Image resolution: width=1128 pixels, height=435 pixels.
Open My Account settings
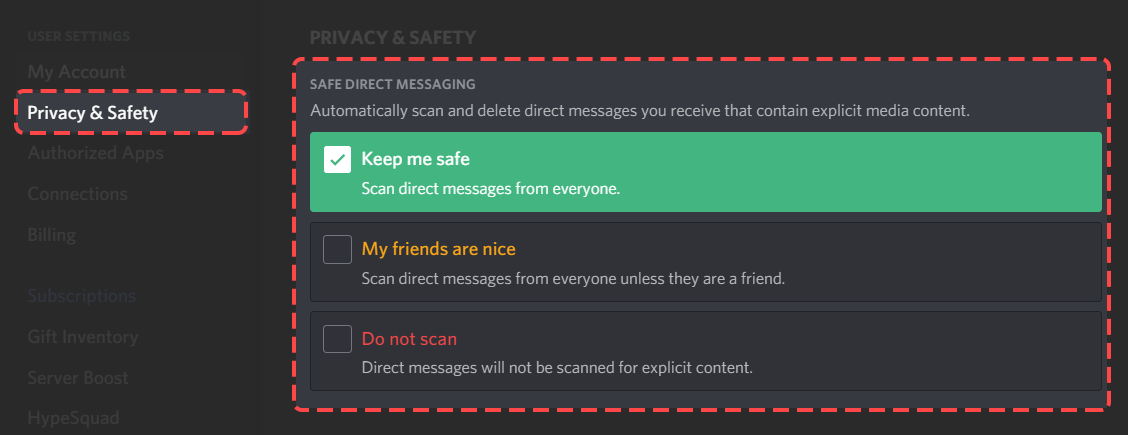[76, 72]
